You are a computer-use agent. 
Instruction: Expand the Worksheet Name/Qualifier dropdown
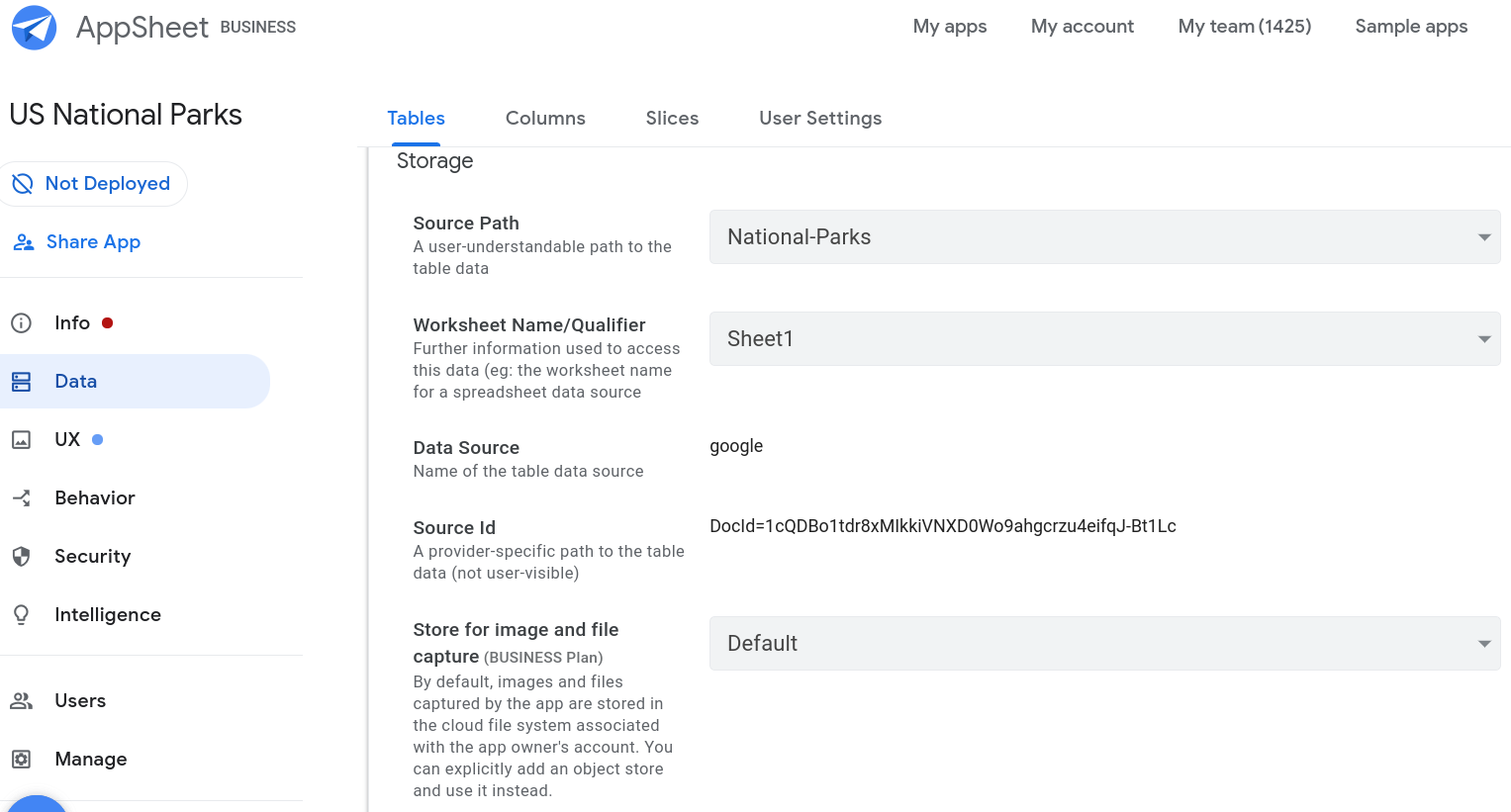(x=1483, y=338)
